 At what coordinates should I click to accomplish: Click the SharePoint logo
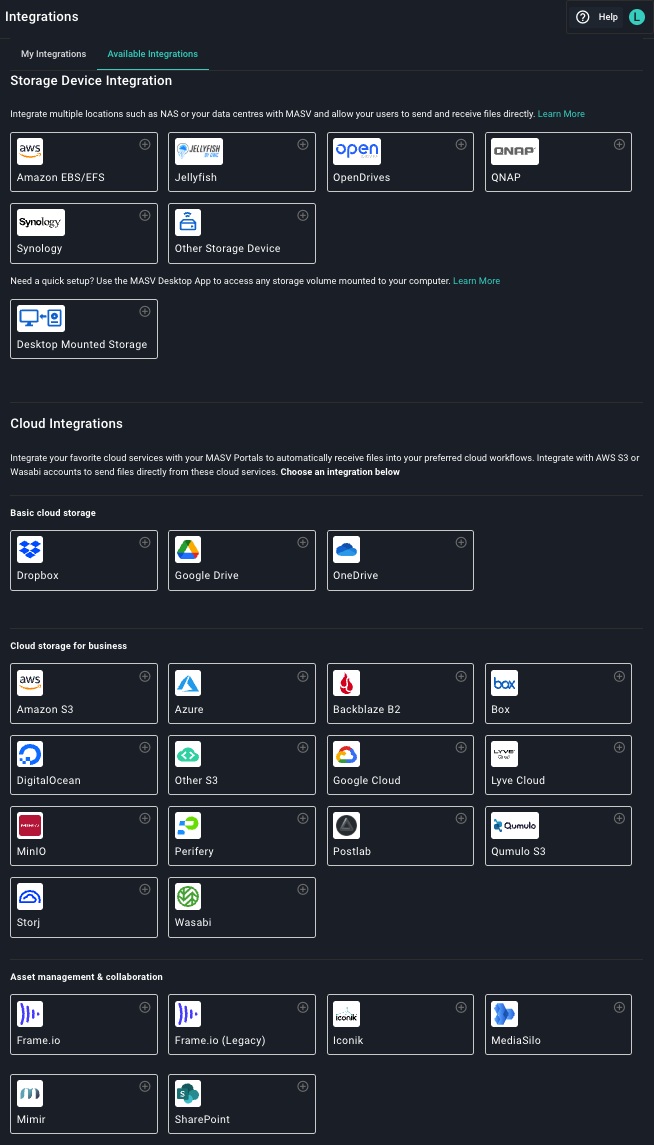[188, 1093]
